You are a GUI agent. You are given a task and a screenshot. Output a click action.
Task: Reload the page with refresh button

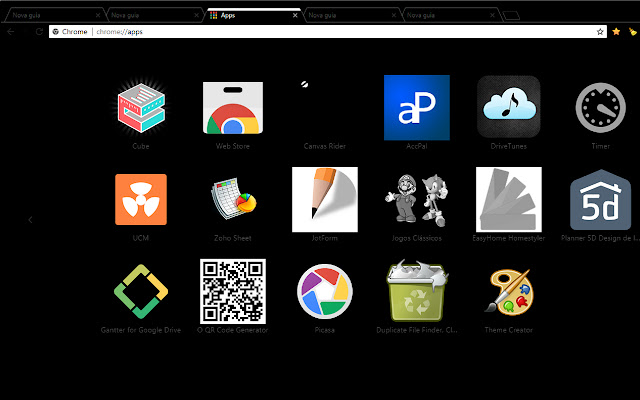tap(39, 31)
